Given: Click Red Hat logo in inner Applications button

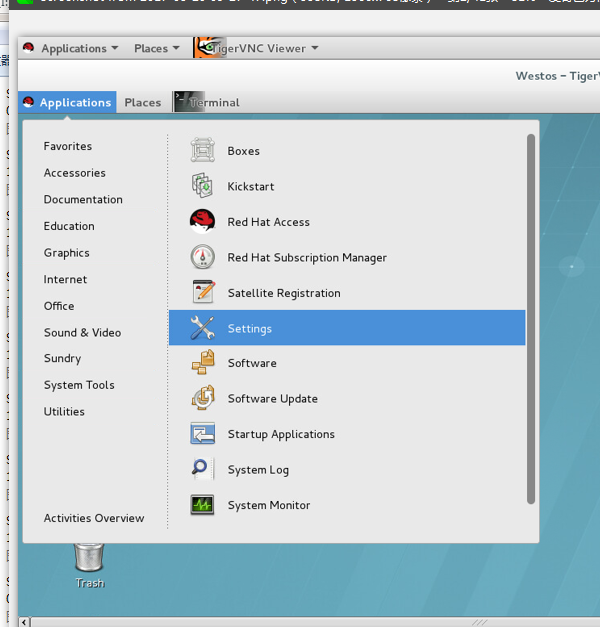Looking at the screenshot, I should 28,102.
